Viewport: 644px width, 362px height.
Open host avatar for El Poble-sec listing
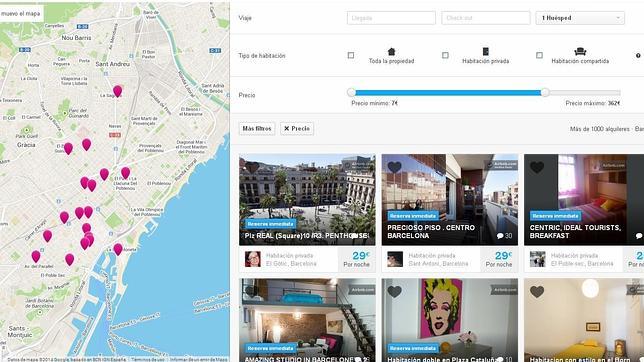click(537, 259)
